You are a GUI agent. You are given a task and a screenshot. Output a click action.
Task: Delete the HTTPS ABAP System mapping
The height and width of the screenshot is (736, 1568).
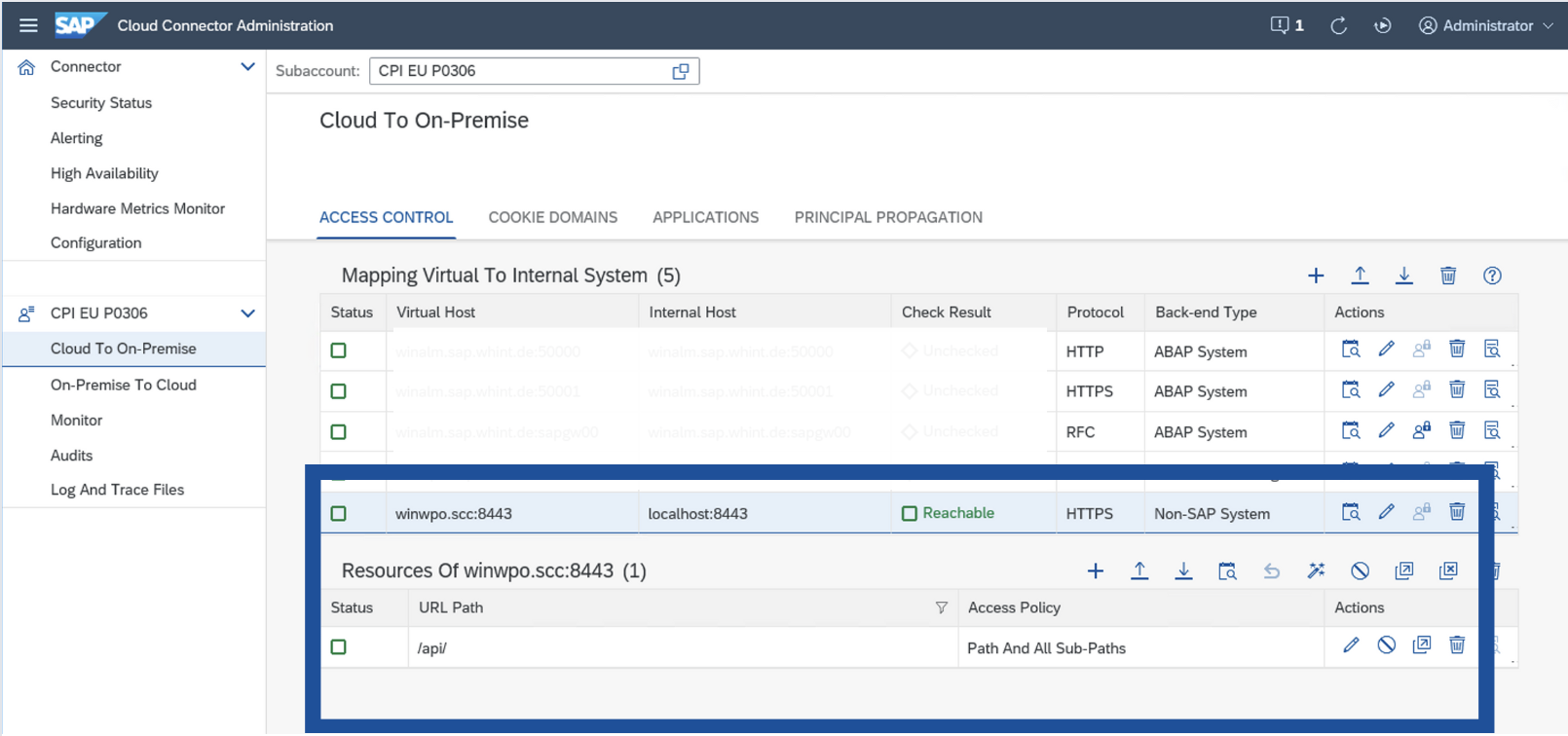pyautogui.click(x=1457, y=390)
